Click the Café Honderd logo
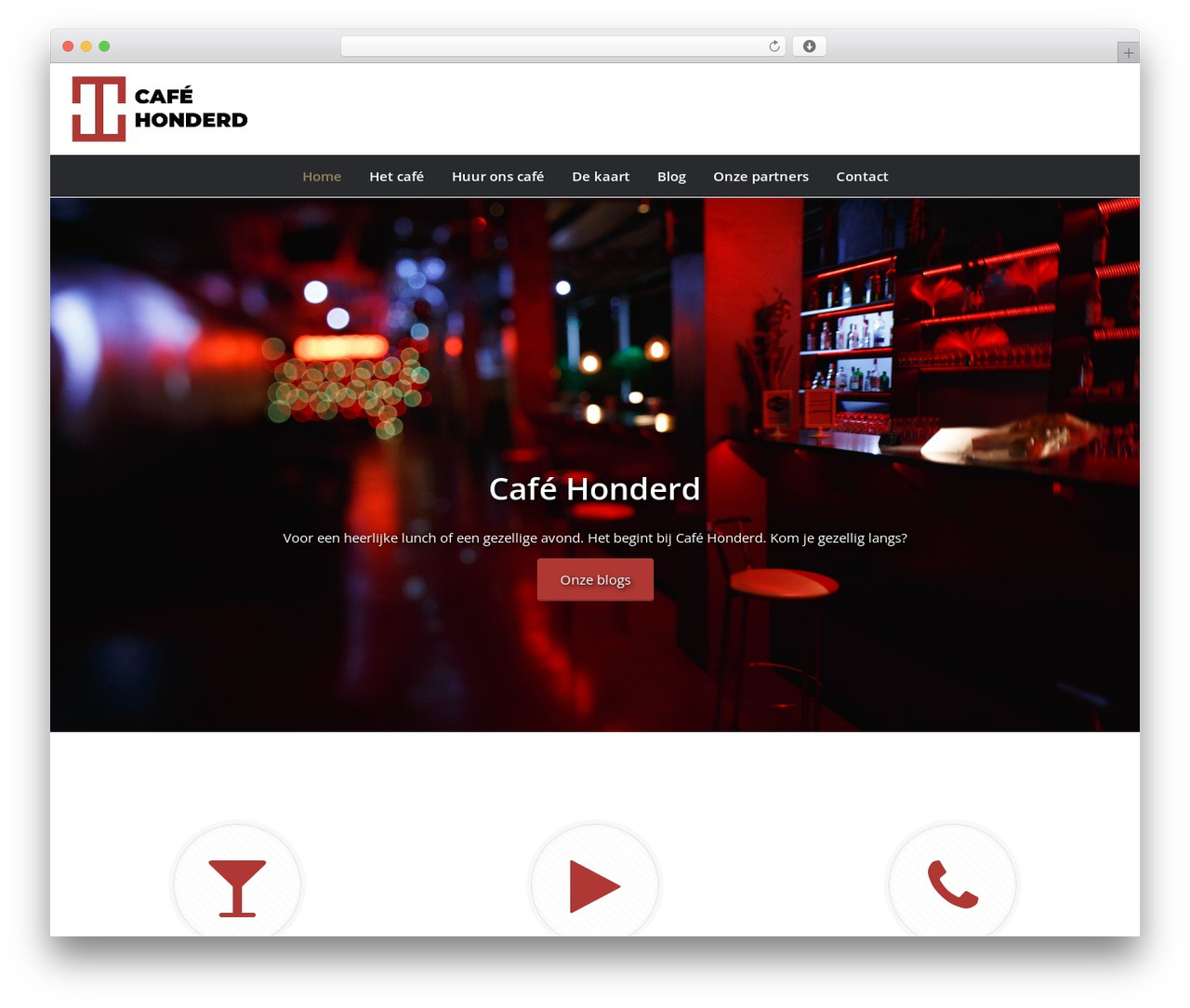The image size is (1190, 1008). 160,109
